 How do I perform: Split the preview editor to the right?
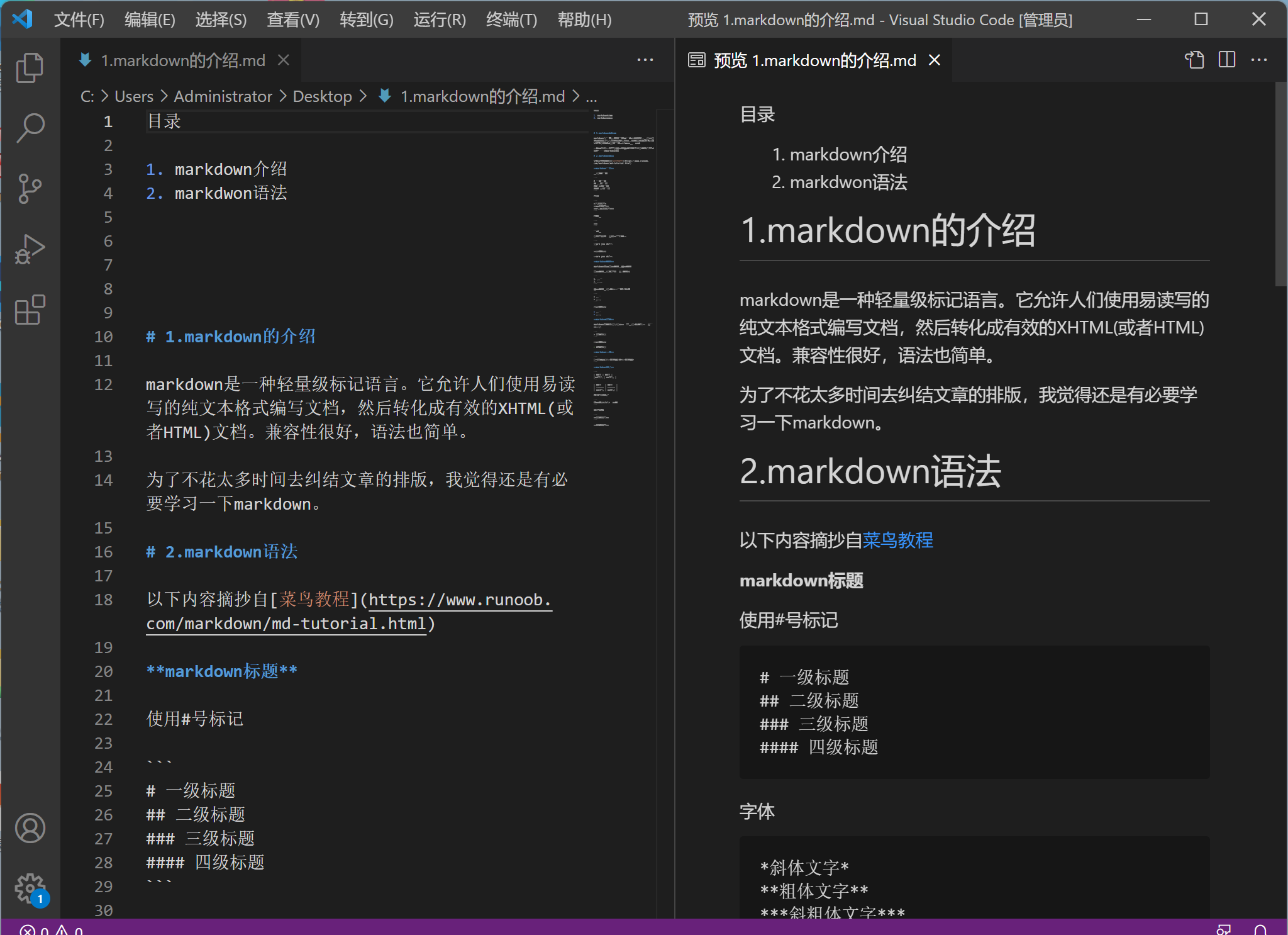[x=1227, y=60]
